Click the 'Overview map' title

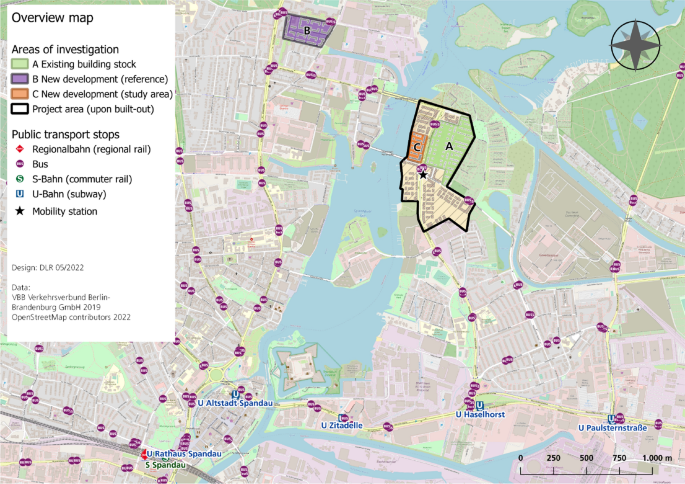[x=52, y=18]
